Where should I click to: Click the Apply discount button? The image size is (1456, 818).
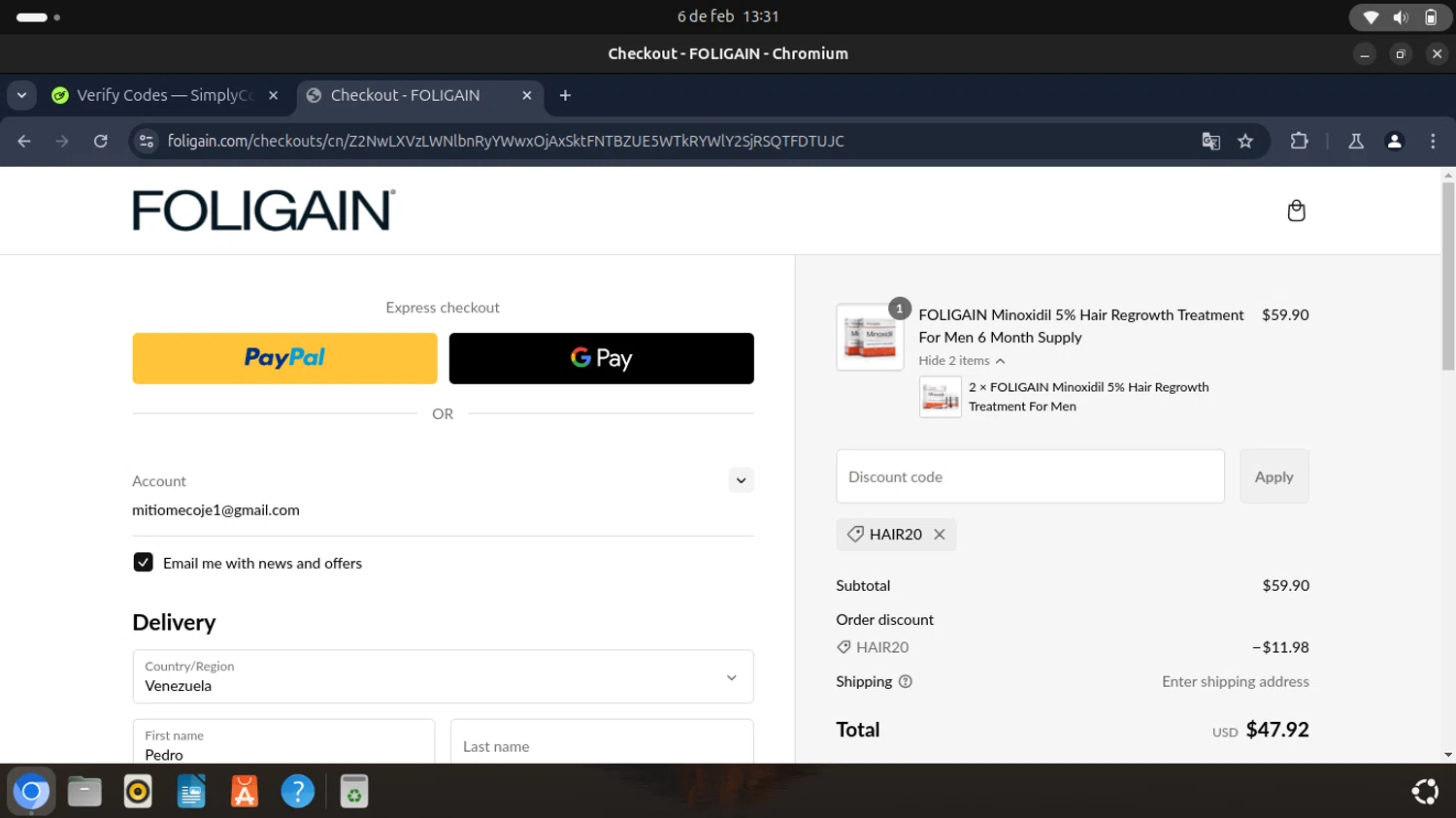tap(1274, 476)
